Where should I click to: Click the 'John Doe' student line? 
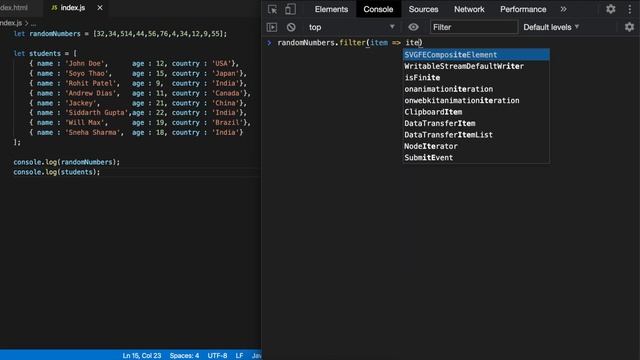pos(134,64)
